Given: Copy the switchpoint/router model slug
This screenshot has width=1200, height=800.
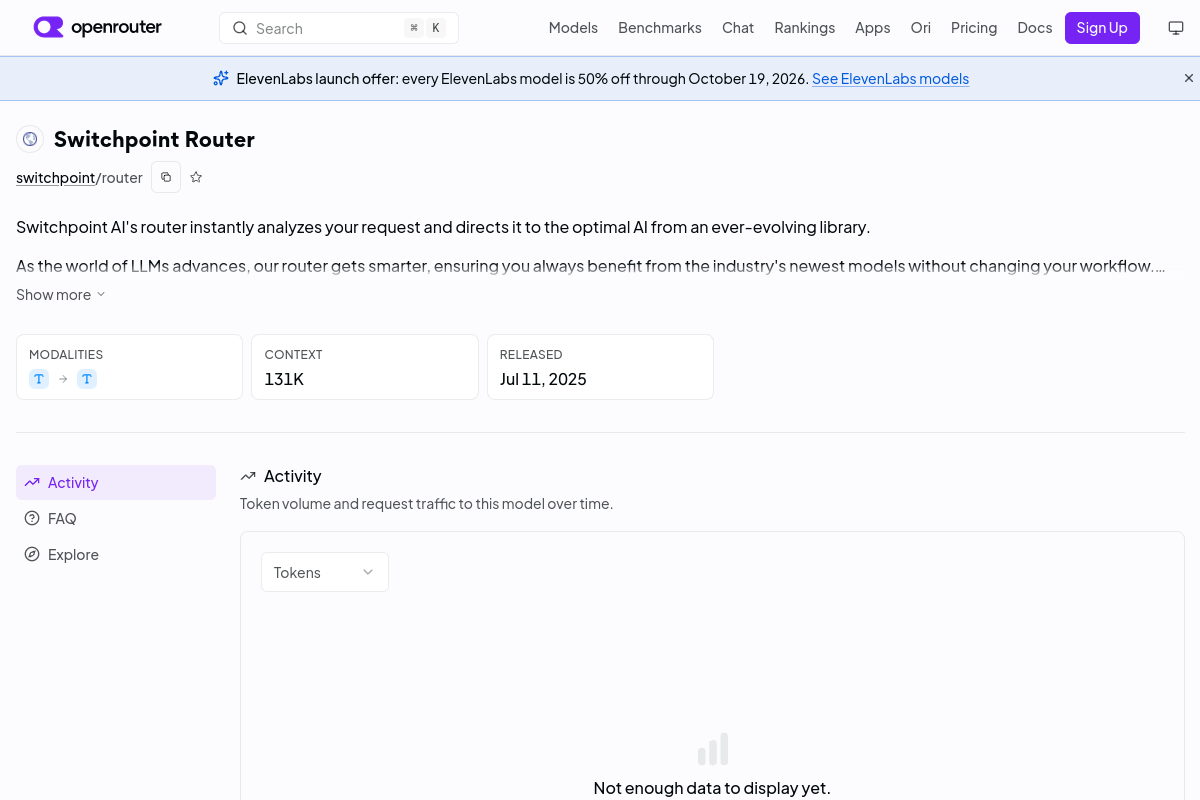Looking at the screenshot, I should pos(166,177).
